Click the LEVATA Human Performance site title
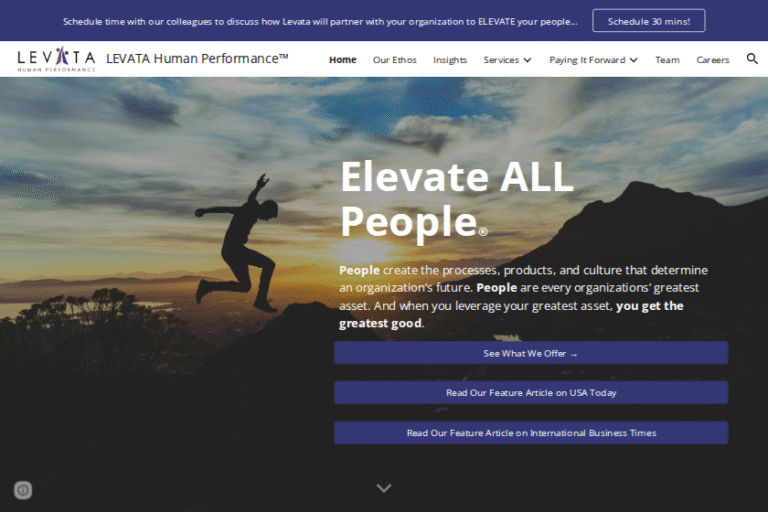This screenshot has width=768, height=512. (x=197, y=58)
